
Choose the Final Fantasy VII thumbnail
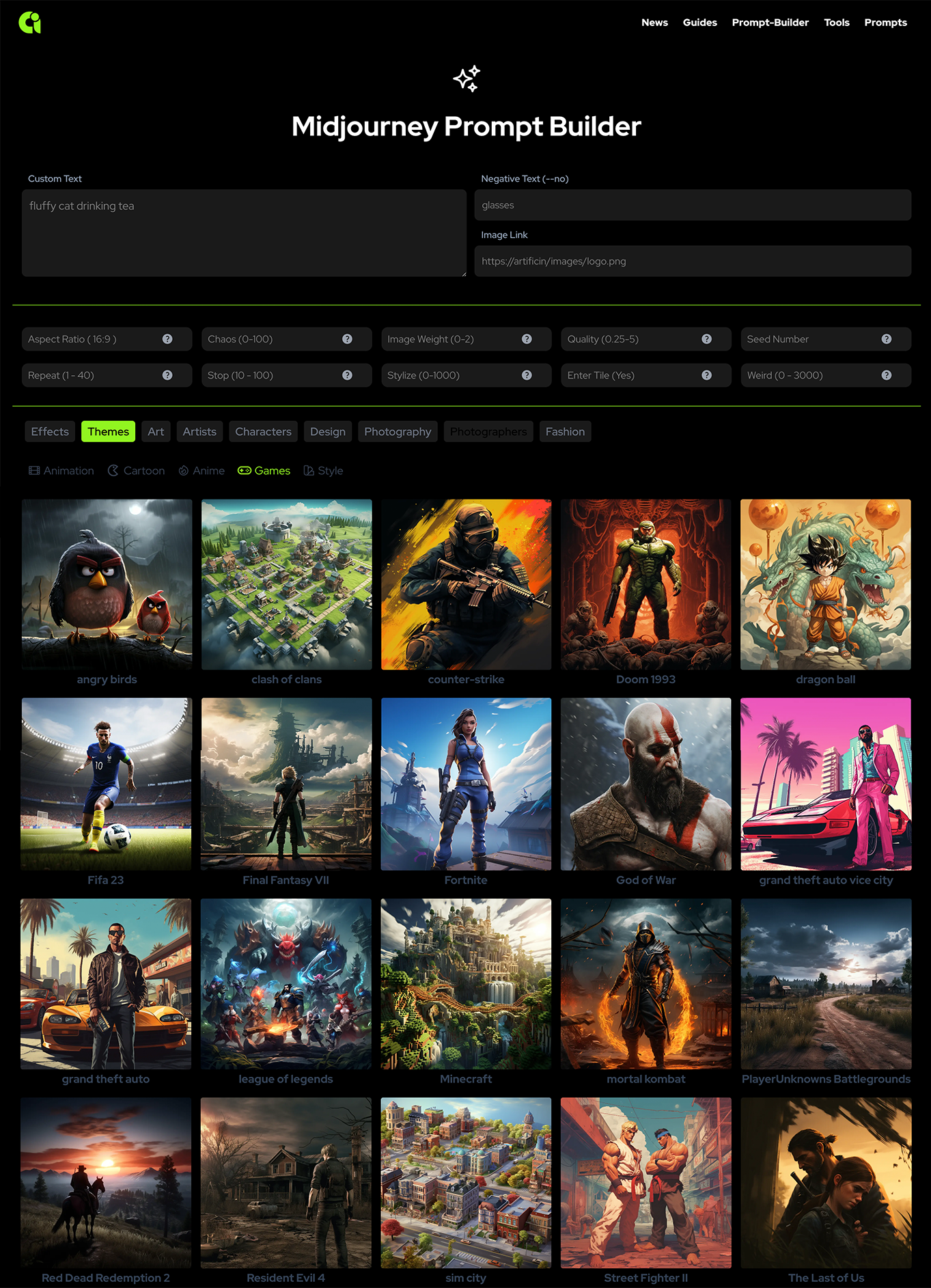pos(286,784)
